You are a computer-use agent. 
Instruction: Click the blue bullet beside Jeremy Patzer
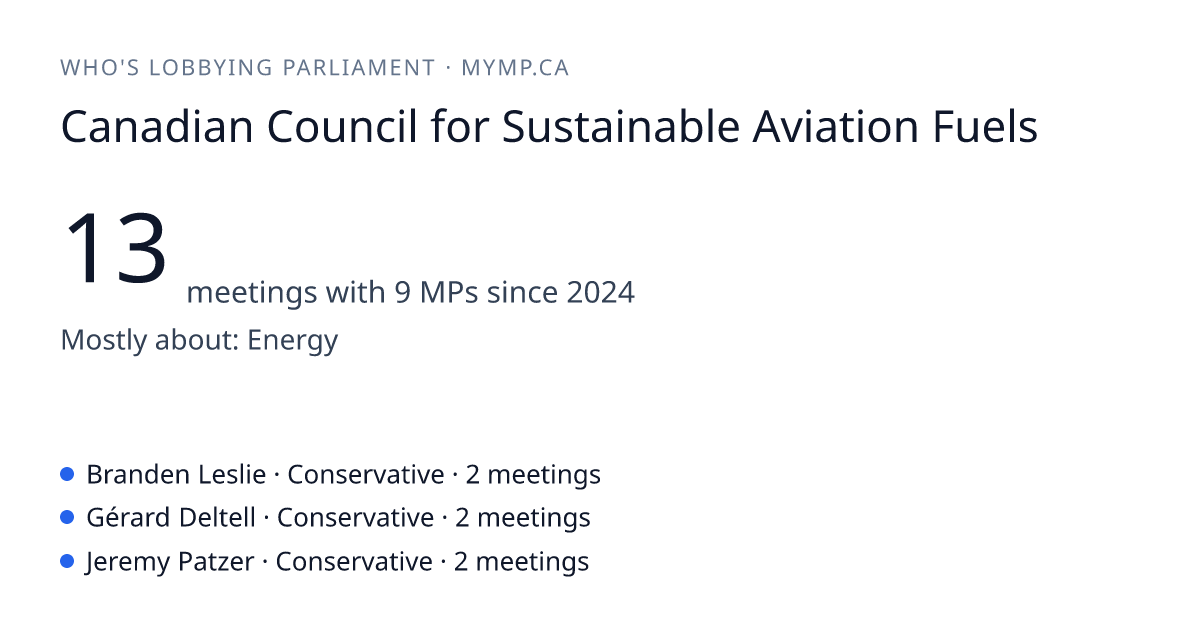pos(68,562)
